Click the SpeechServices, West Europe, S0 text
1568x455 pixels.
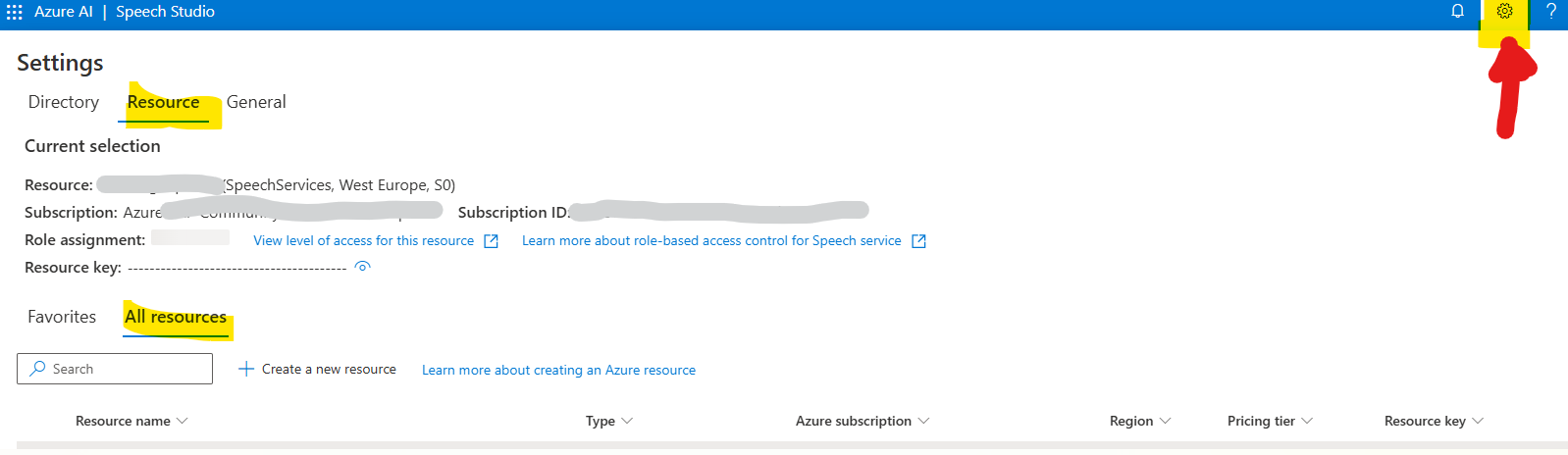pyautogui.click(x=340, y=184)
